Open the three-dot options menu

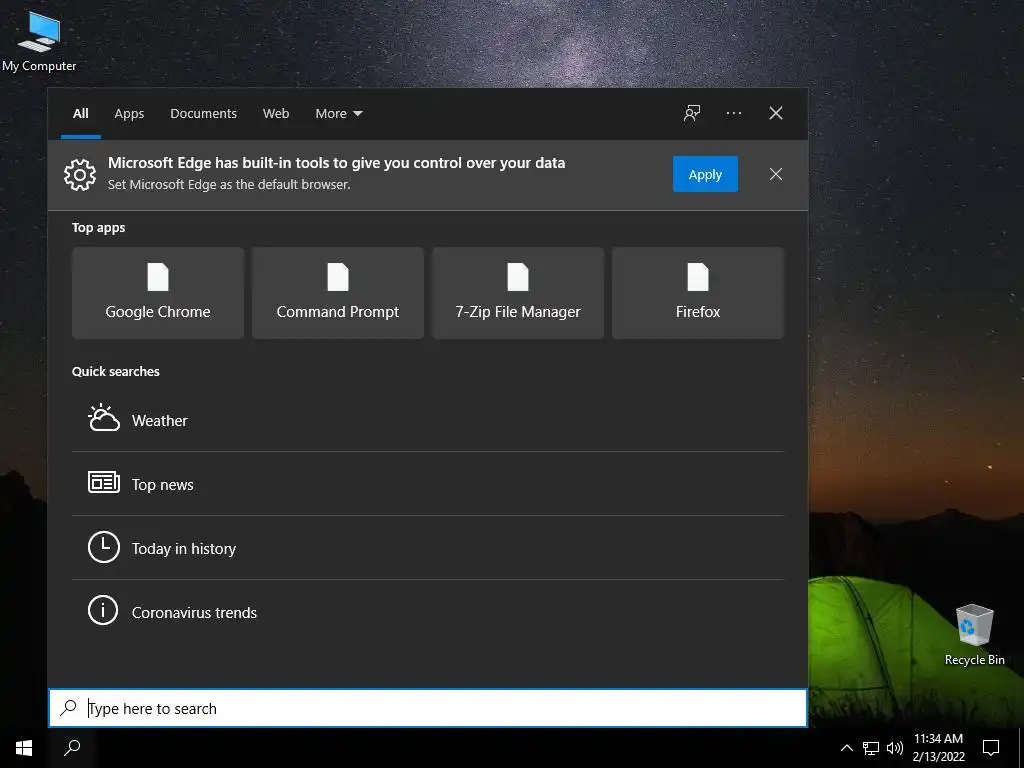733,113
